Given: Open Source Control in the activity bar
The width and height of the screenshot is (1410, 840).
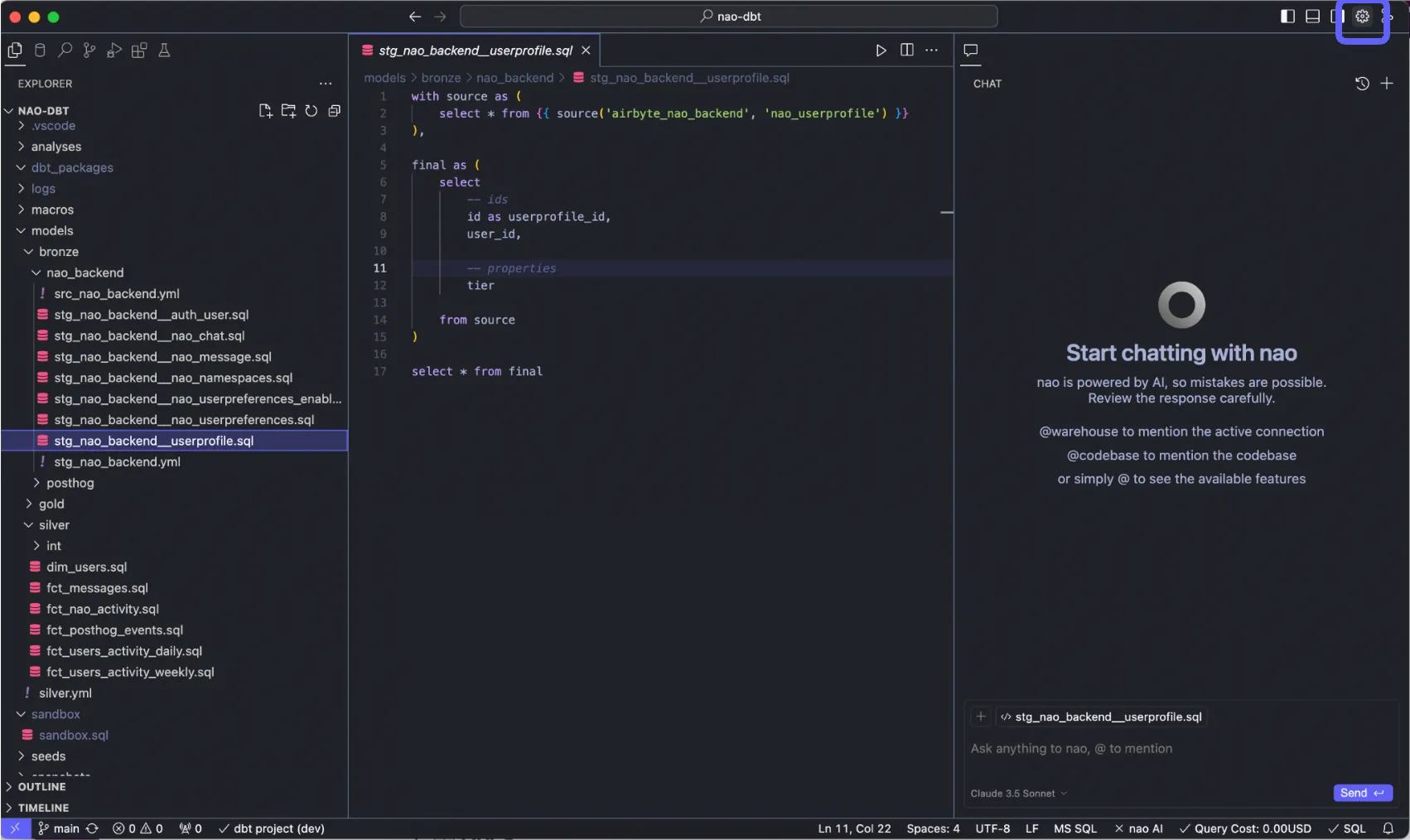Looking at the screenshot, I should click(x=89, y=51).
